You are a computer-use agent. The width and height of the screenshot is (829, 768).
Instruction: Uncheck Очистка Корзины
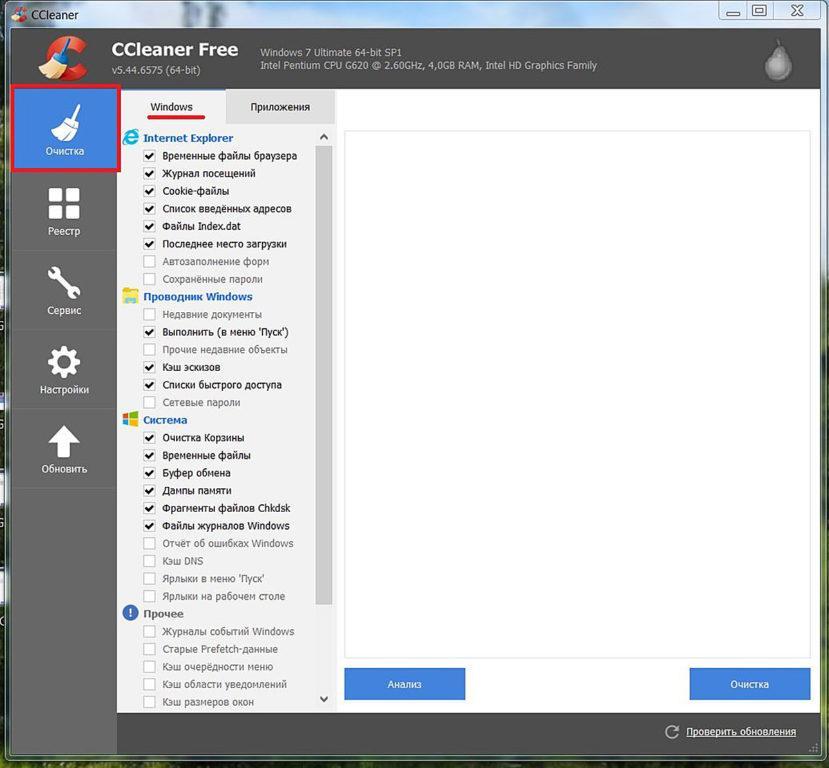pyautogui.click(x=150, y=438)
